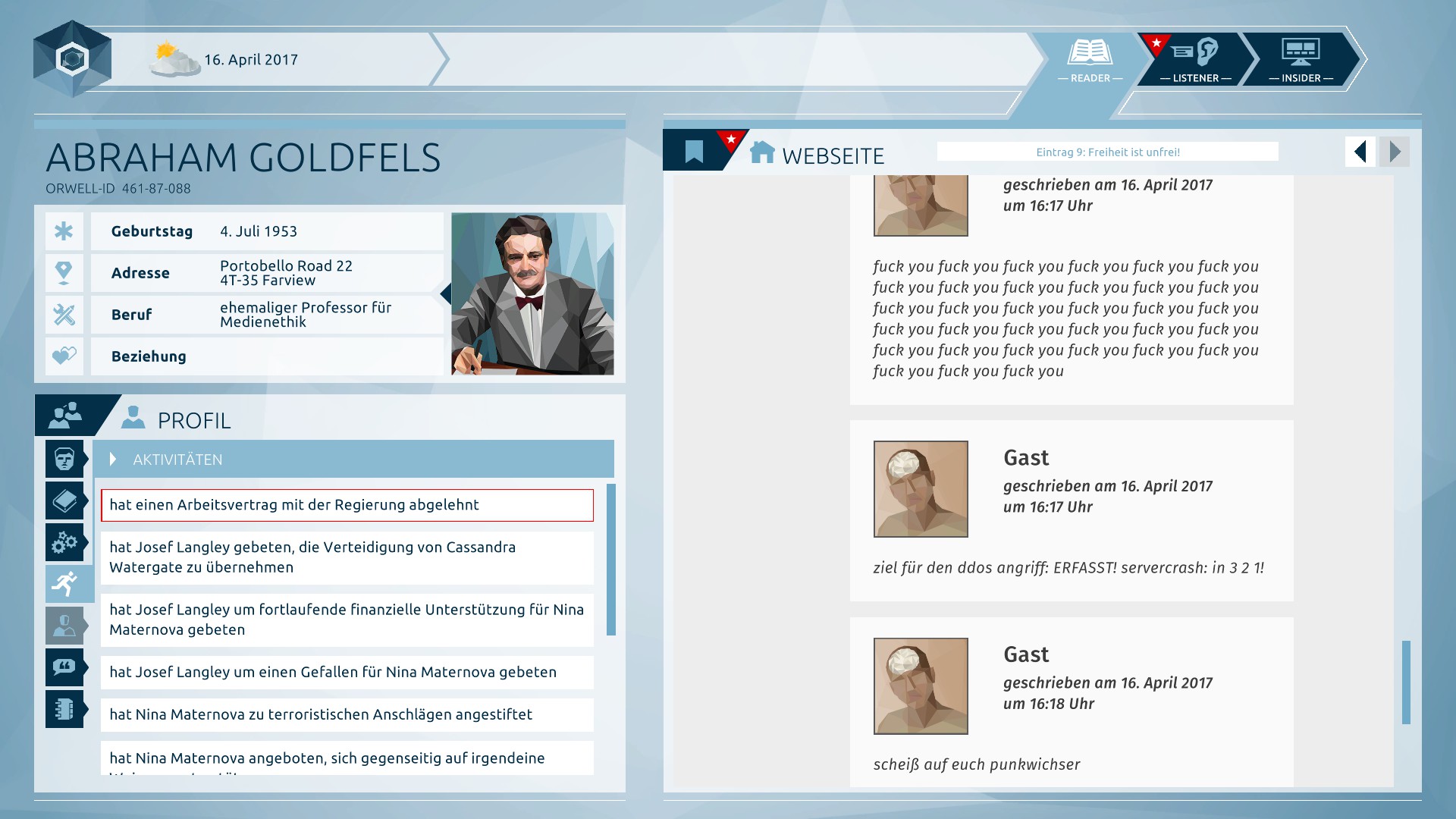The image size is (1456, 819).
Task: Select the notebook category icon
Action: [64, 708]
